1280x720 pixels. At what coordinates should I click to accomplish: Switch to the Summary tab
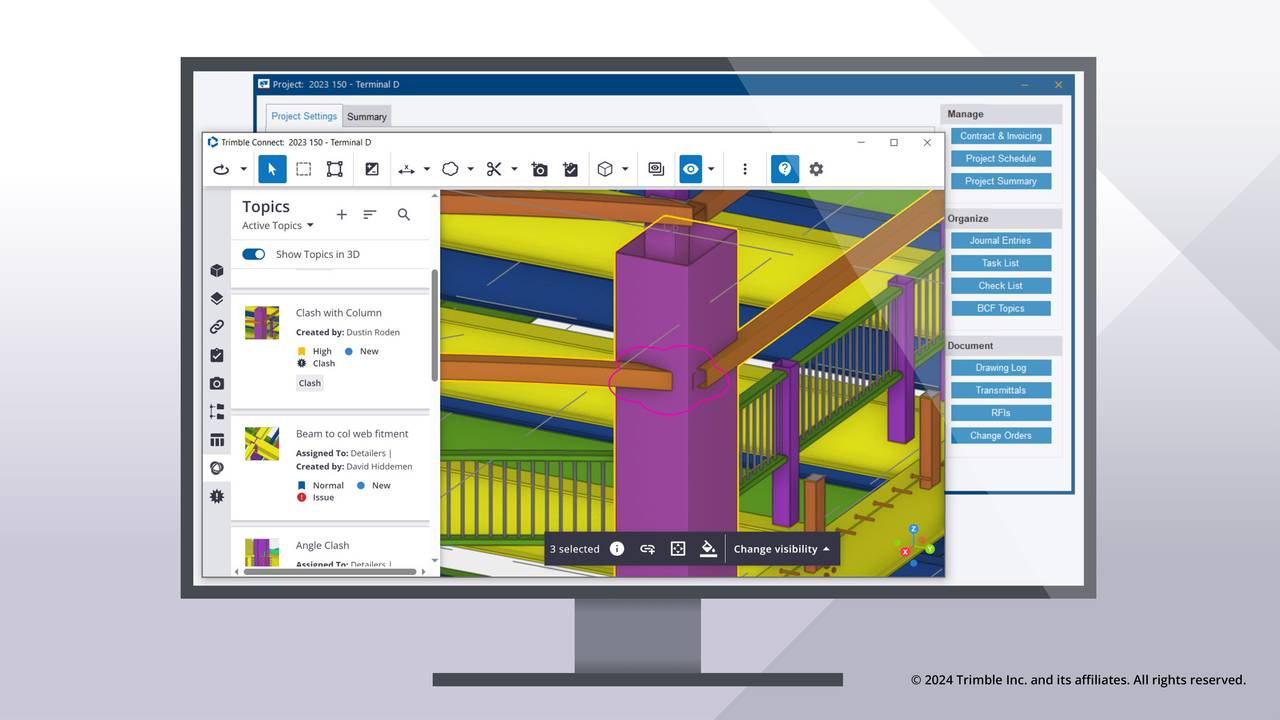coord(366,116)
